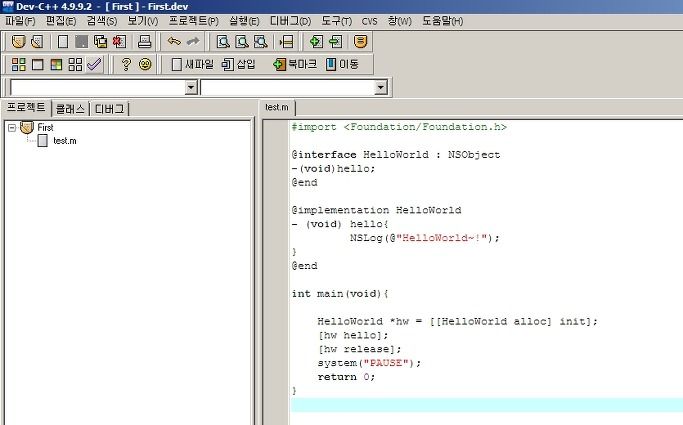Select test.m in the project tree
Screen dimensions: 683x425
[x=64, y=141]
